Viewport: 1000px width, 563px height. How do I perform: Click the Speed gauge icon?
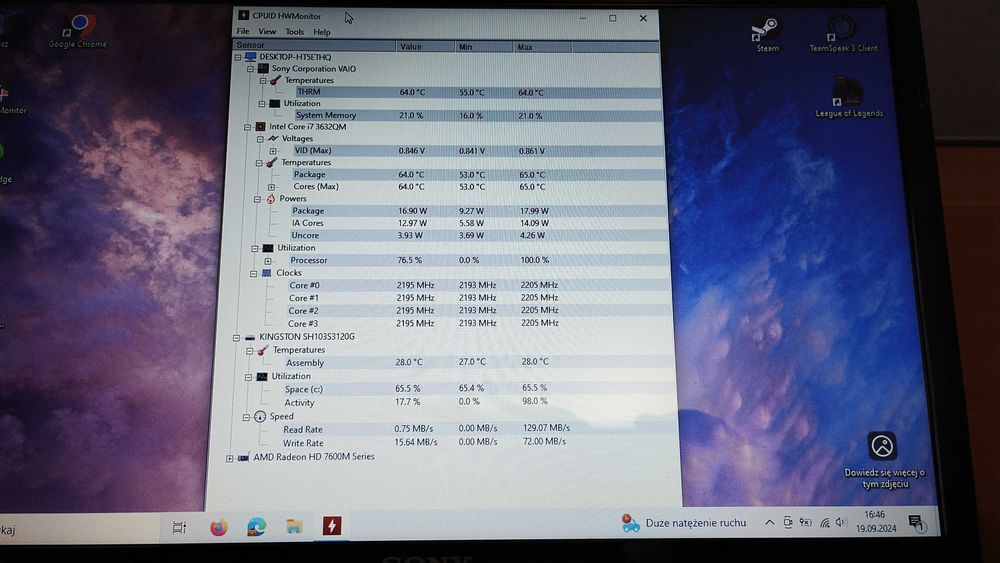coord(260,416)
